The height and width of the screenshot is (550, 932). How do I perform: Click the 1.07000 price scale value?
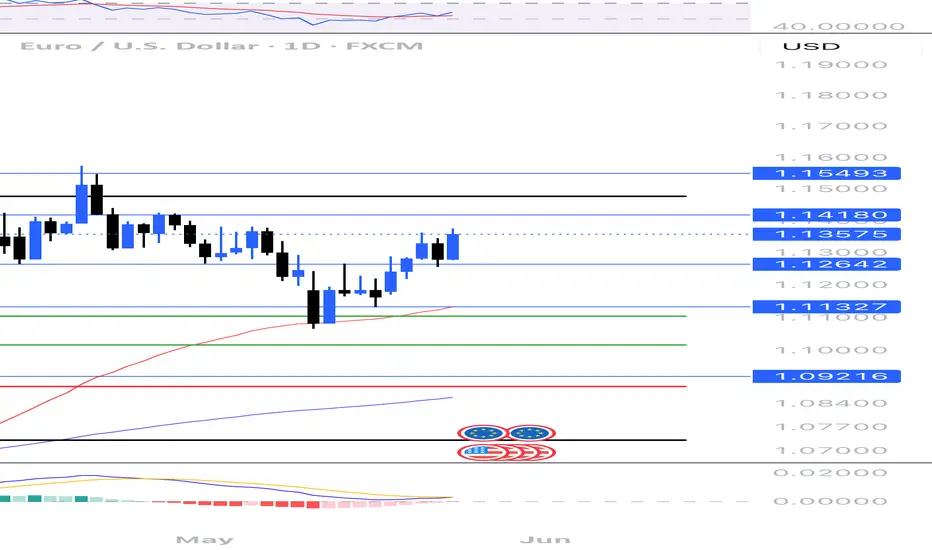pyautogui.click(x=831, y=451)
